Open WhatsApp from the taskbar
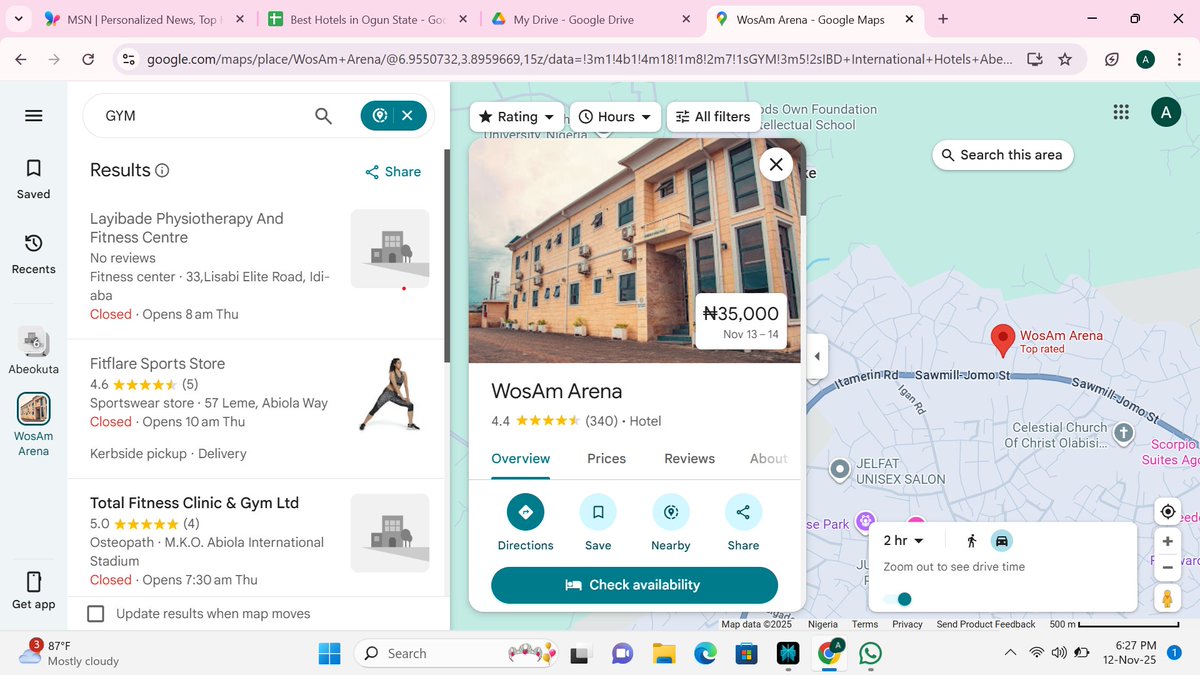 pos(870,653)
